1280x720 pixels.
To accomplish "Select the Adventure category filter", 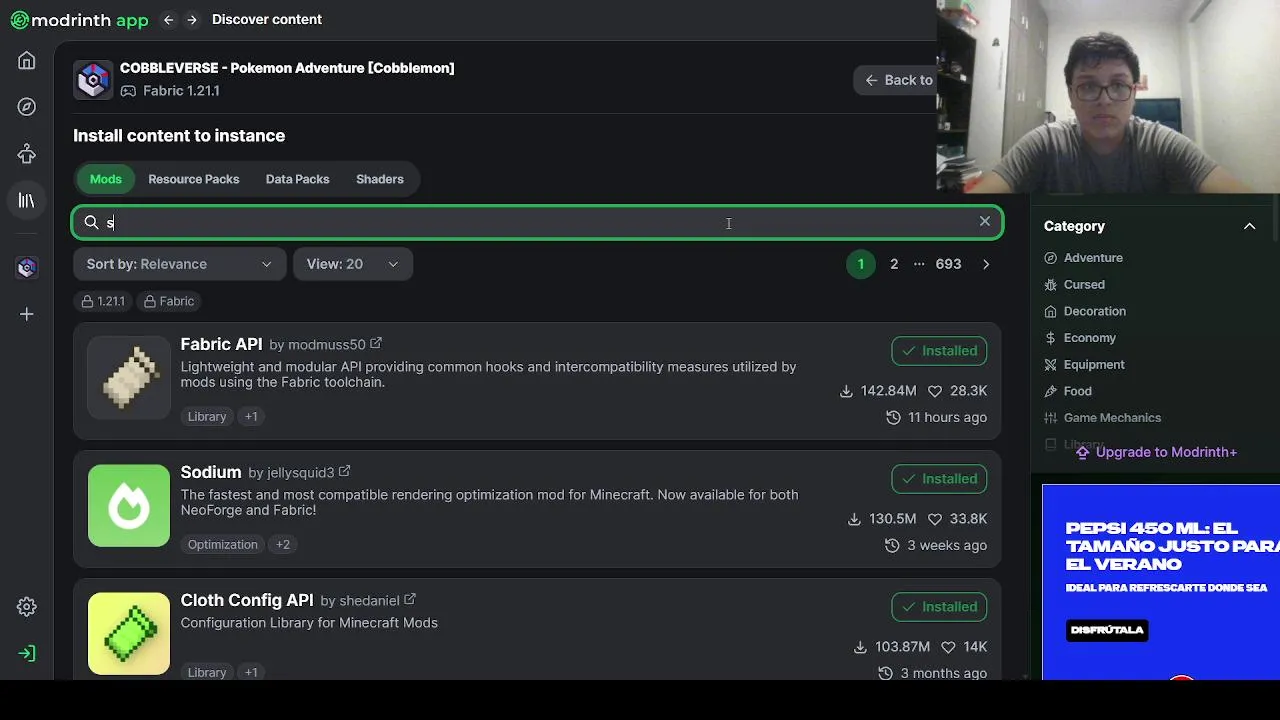I will pyautogui.click(x=1083, y=258).
